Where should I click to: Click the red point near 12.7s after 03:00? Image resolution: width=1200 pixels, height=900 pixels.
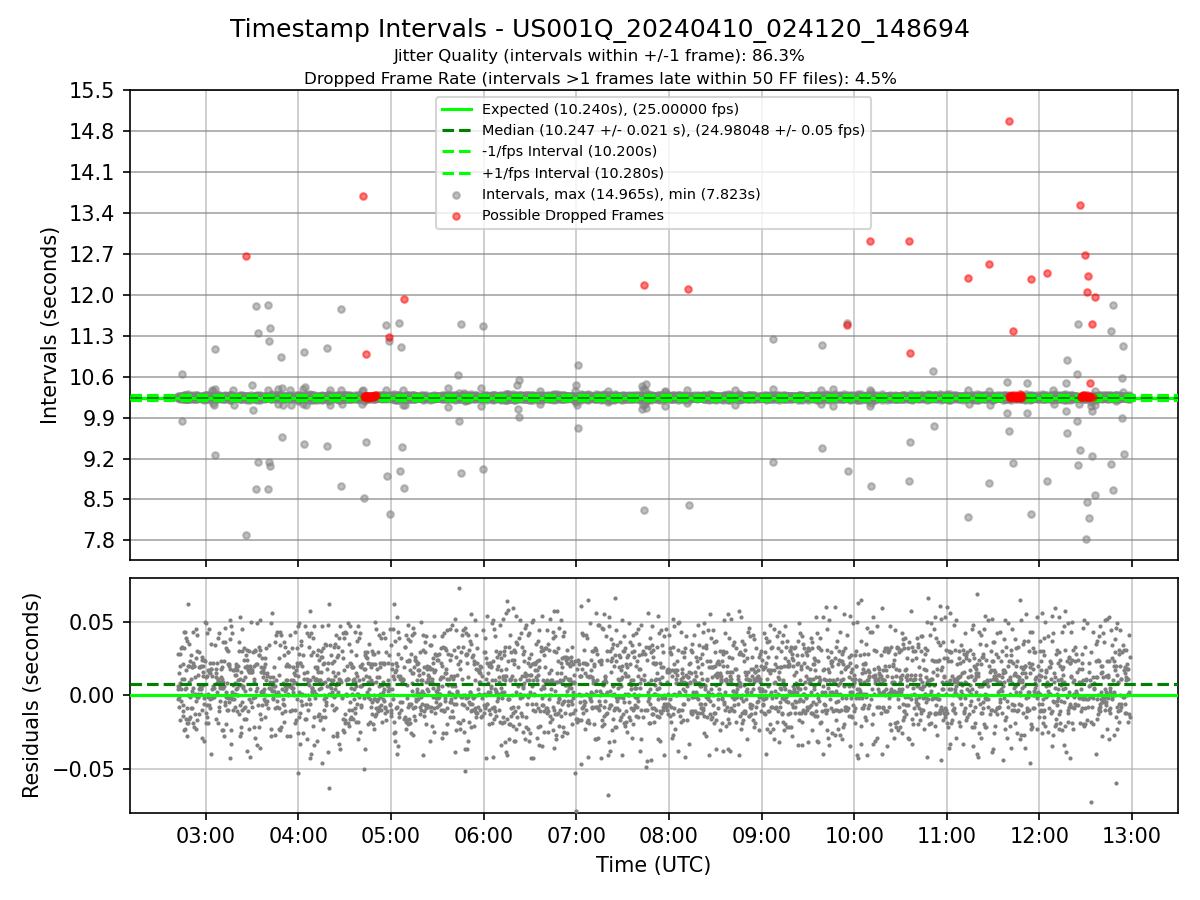click(246, 256)
